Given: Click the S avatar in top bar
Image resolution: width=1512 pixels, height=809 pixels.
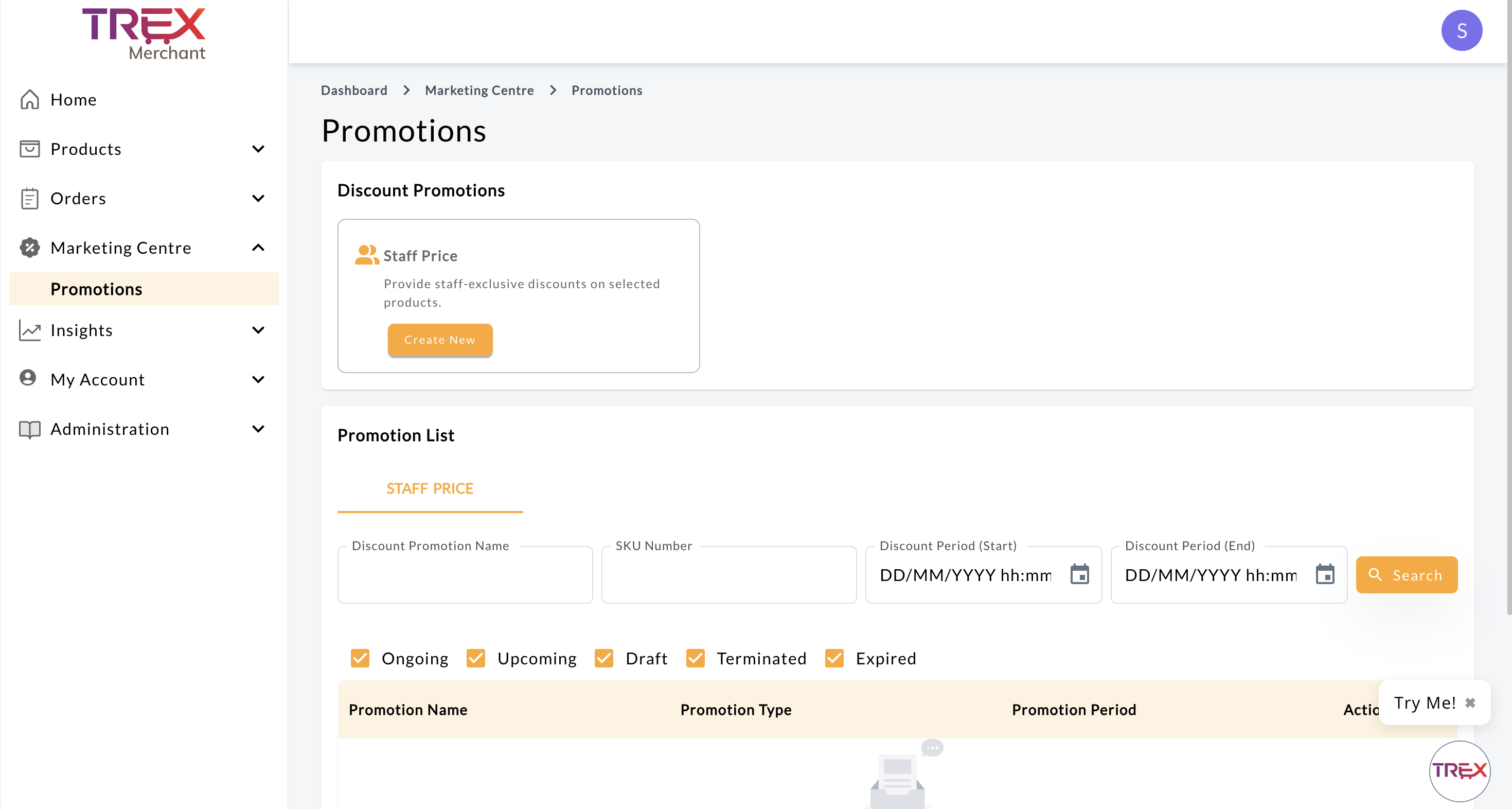Looking at the screenshot, I should (1462, 30).
